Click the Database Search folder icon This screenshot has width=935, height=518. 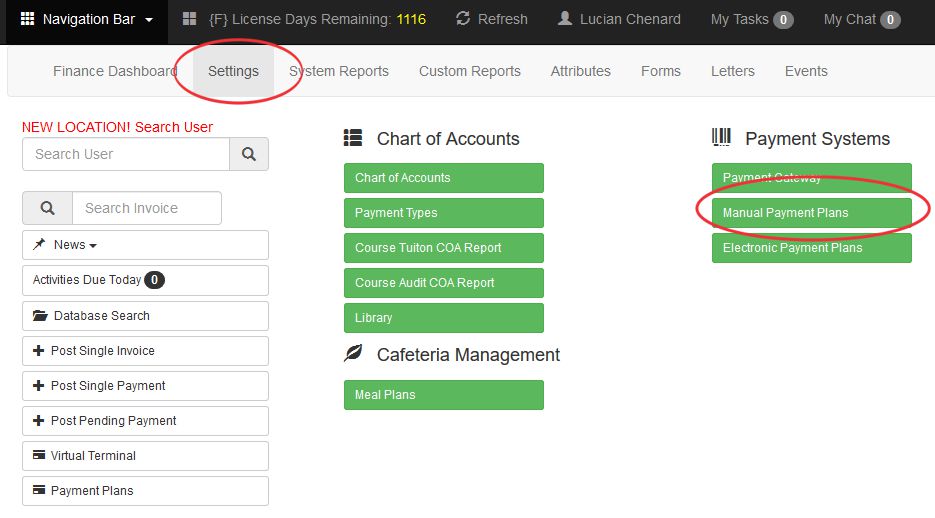(x=40, y=315)
